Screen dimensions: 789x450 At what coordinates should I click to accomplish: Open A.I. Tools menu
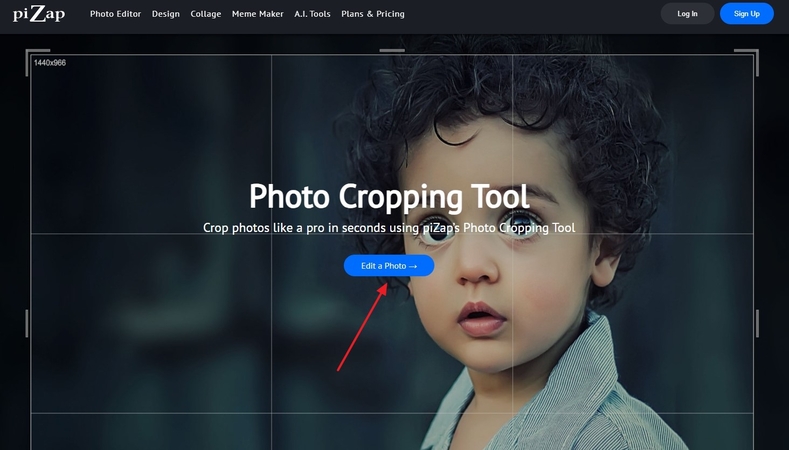[x=312, y=14]
